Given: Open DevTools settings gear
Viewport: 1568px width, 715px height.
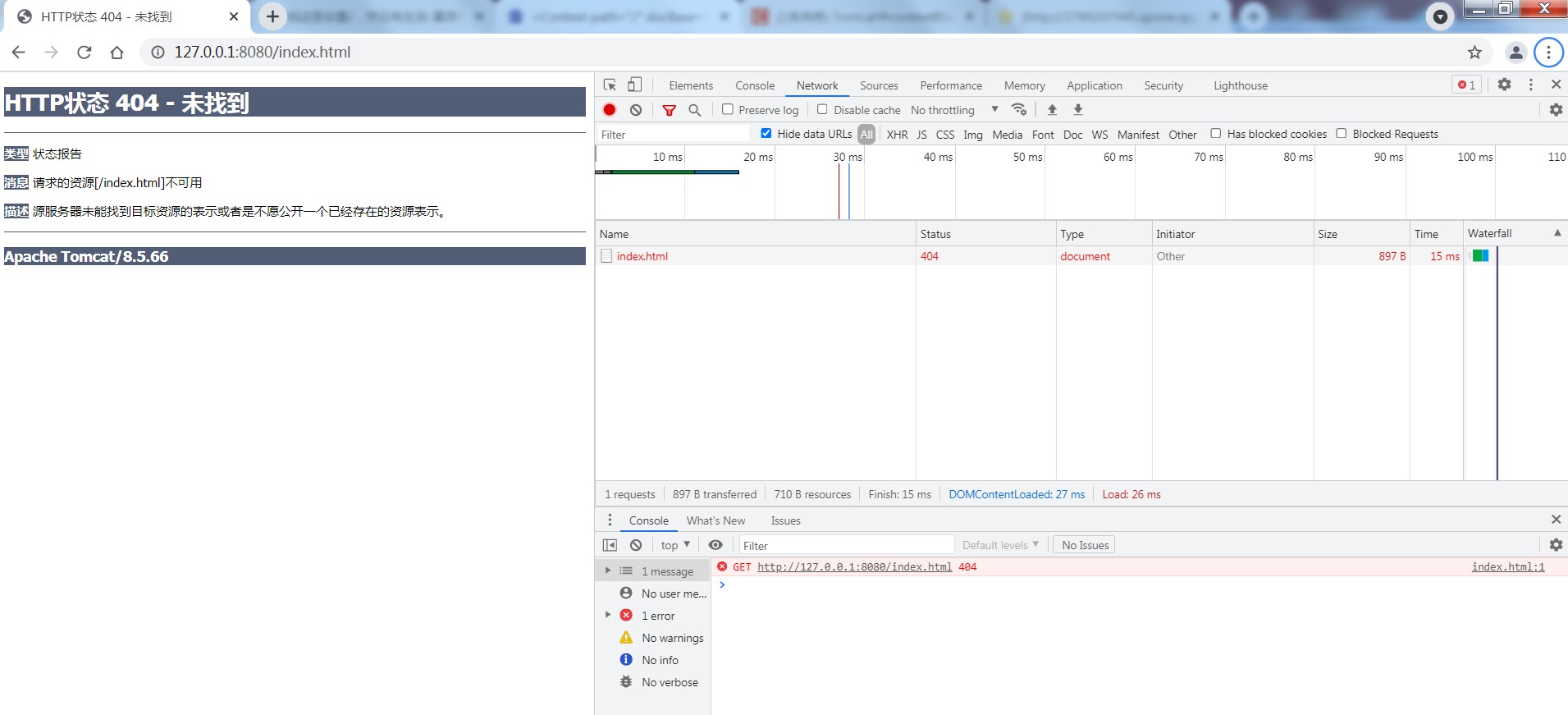Looking at the screenshot, I should (x=1505, y=85).
